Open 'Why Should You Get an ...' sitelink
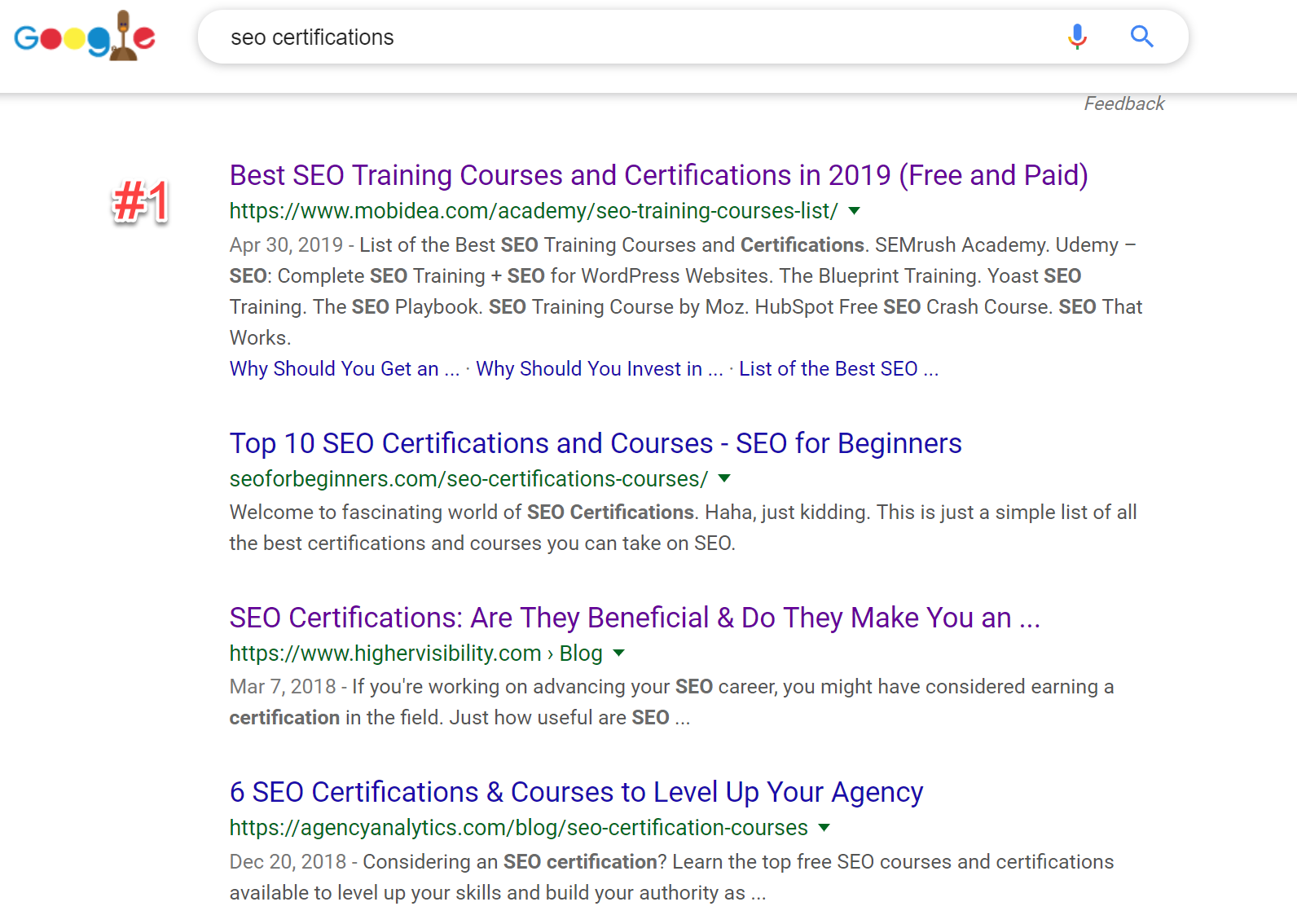The height and width of the screenshot is (924, 1297). point(345,368)
